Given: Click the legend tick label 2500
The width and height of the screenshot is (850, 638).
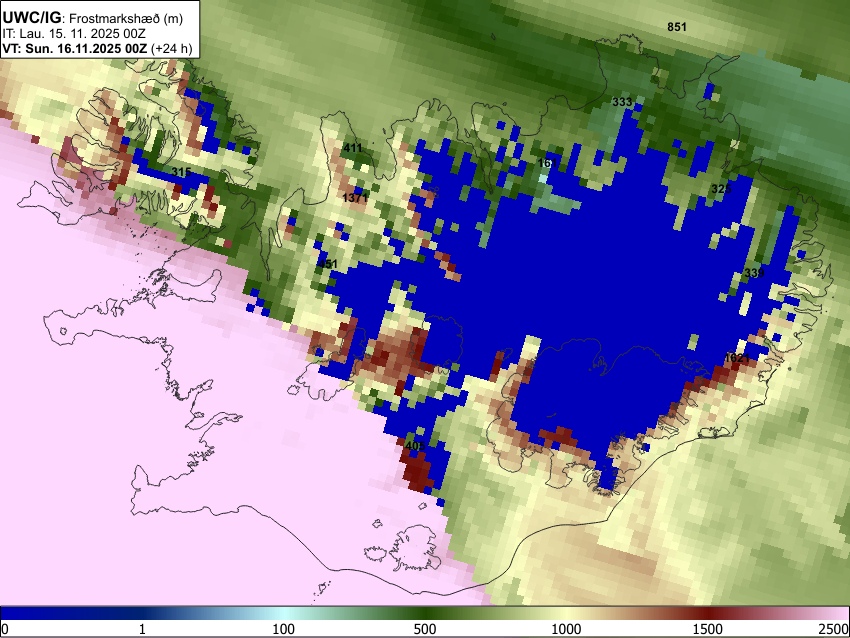Looking at the screenshot, I should pyautogui.click(x=834, y=629).
